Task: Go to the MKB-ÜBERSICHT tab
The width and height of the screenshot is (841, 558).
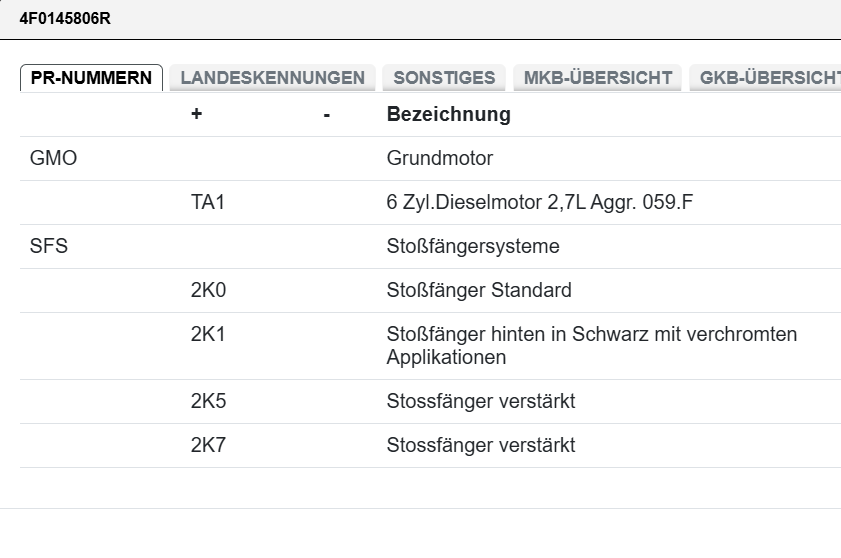Action: tap(598, 78)
